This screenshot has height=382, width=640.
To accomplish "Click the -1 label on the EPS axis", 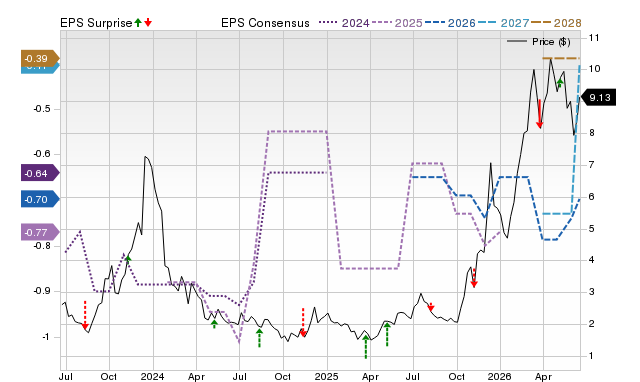I will (x=45, y=337).
